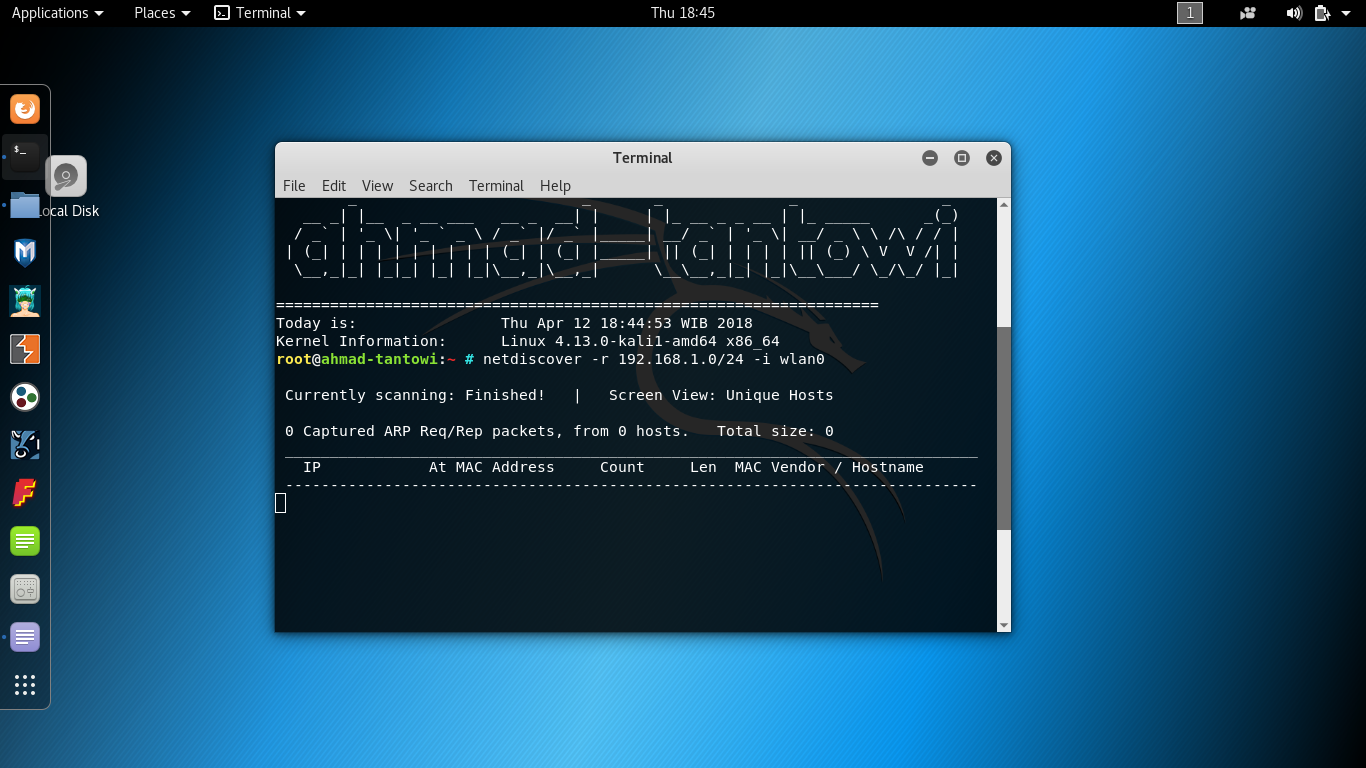Screen dimensions: 1366x768
Task: Open Armitage anime-girl dock icon
Action: click(x=25, y=300)
